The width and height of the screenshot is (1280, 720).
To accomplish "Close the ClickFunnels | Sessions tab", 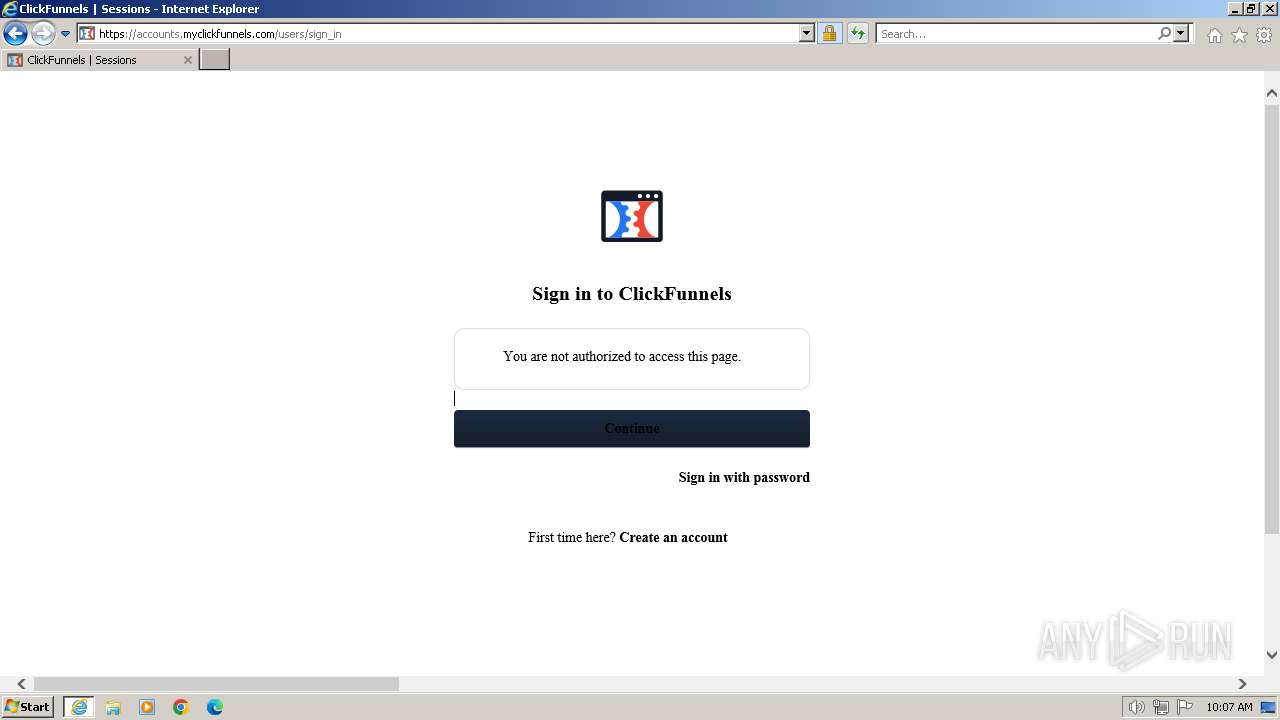I will tap(187, 60).
